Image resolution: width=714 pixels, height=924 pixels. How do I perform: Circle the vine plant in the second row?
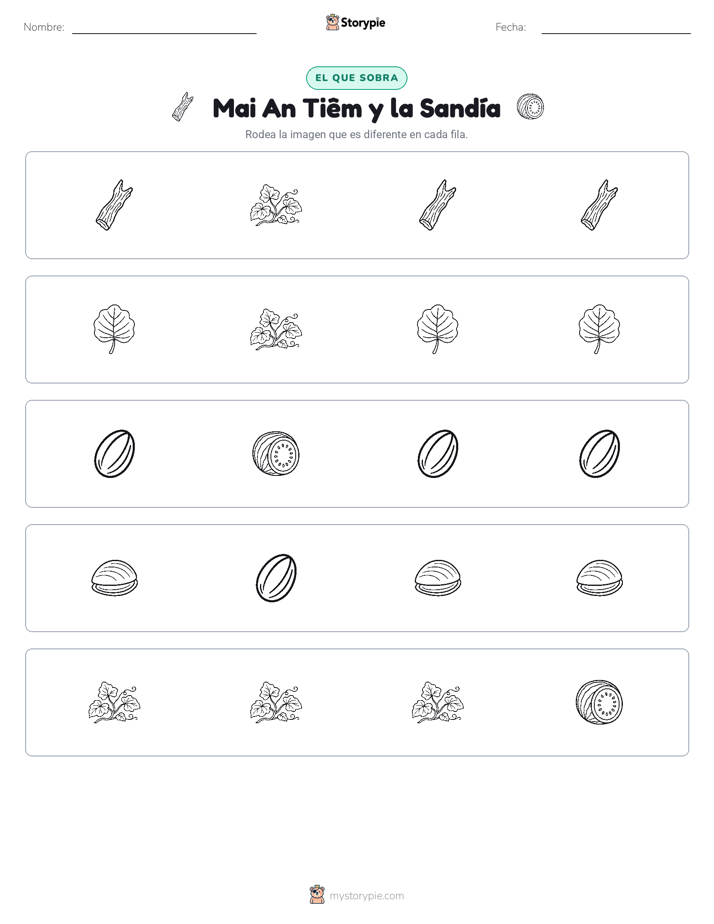(276, 329)
